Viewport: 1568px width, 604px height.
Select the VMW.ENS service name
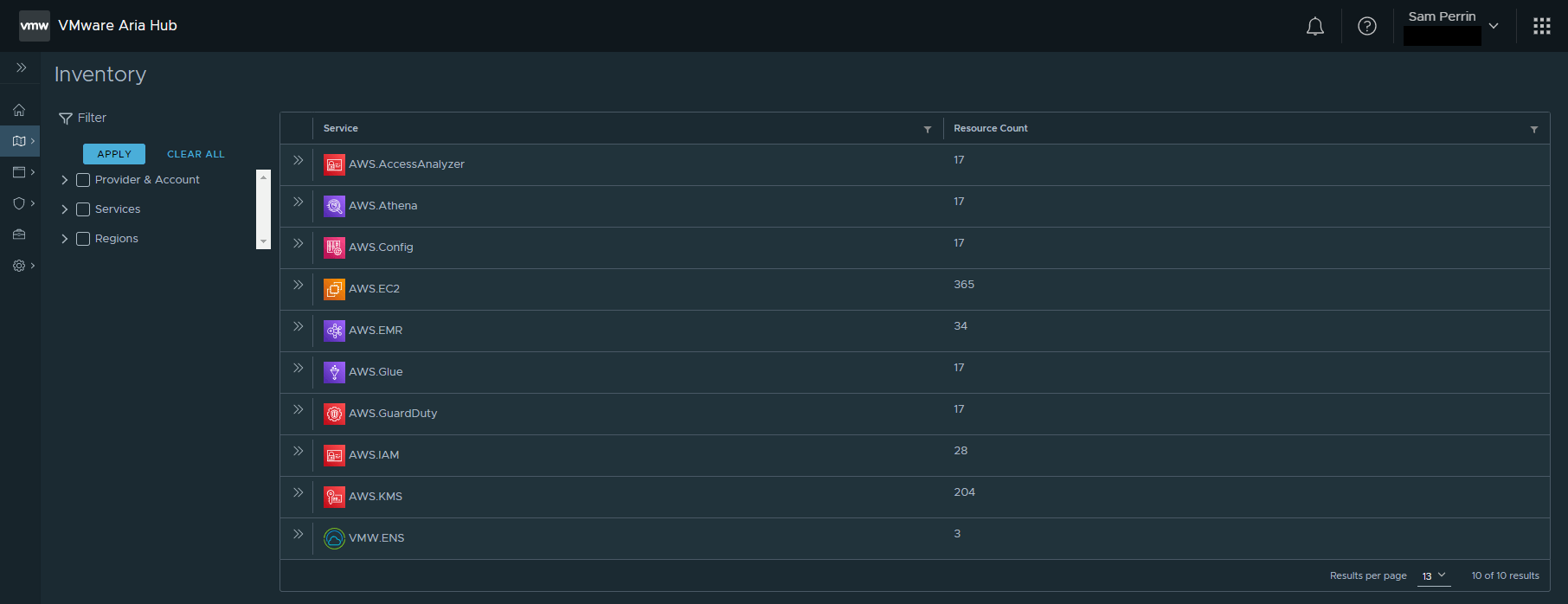(x=376, y=538)
